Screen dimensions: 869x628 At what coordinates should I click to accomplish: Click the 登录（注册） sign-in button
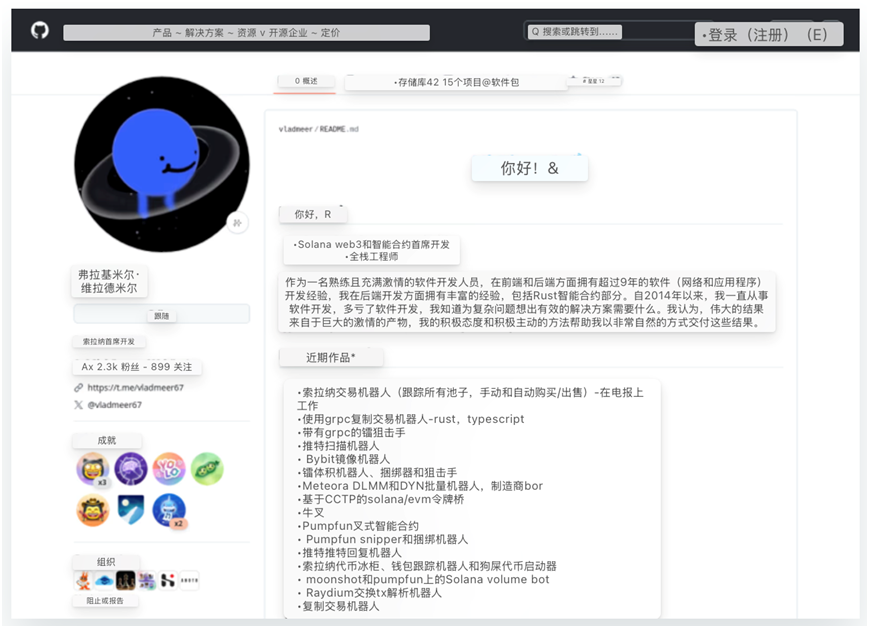pyautogui.click(x=769, y=34)
